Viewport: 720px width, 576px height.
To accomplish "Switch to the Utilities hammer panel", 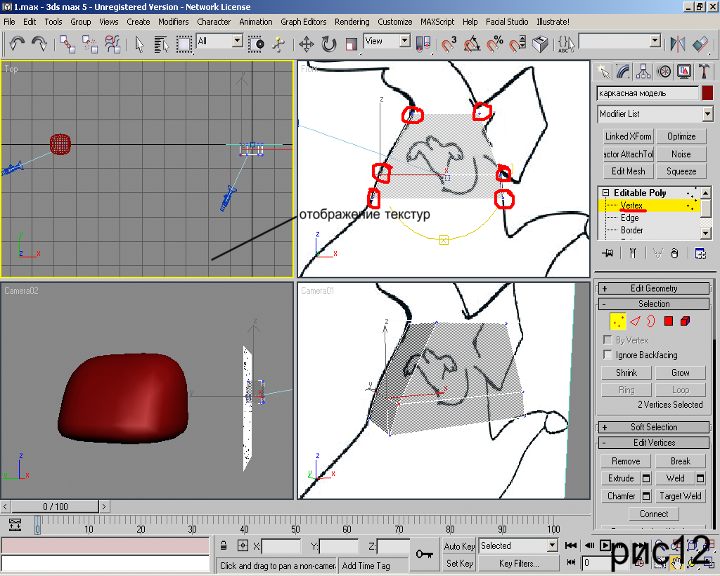I will coord(704,71).
